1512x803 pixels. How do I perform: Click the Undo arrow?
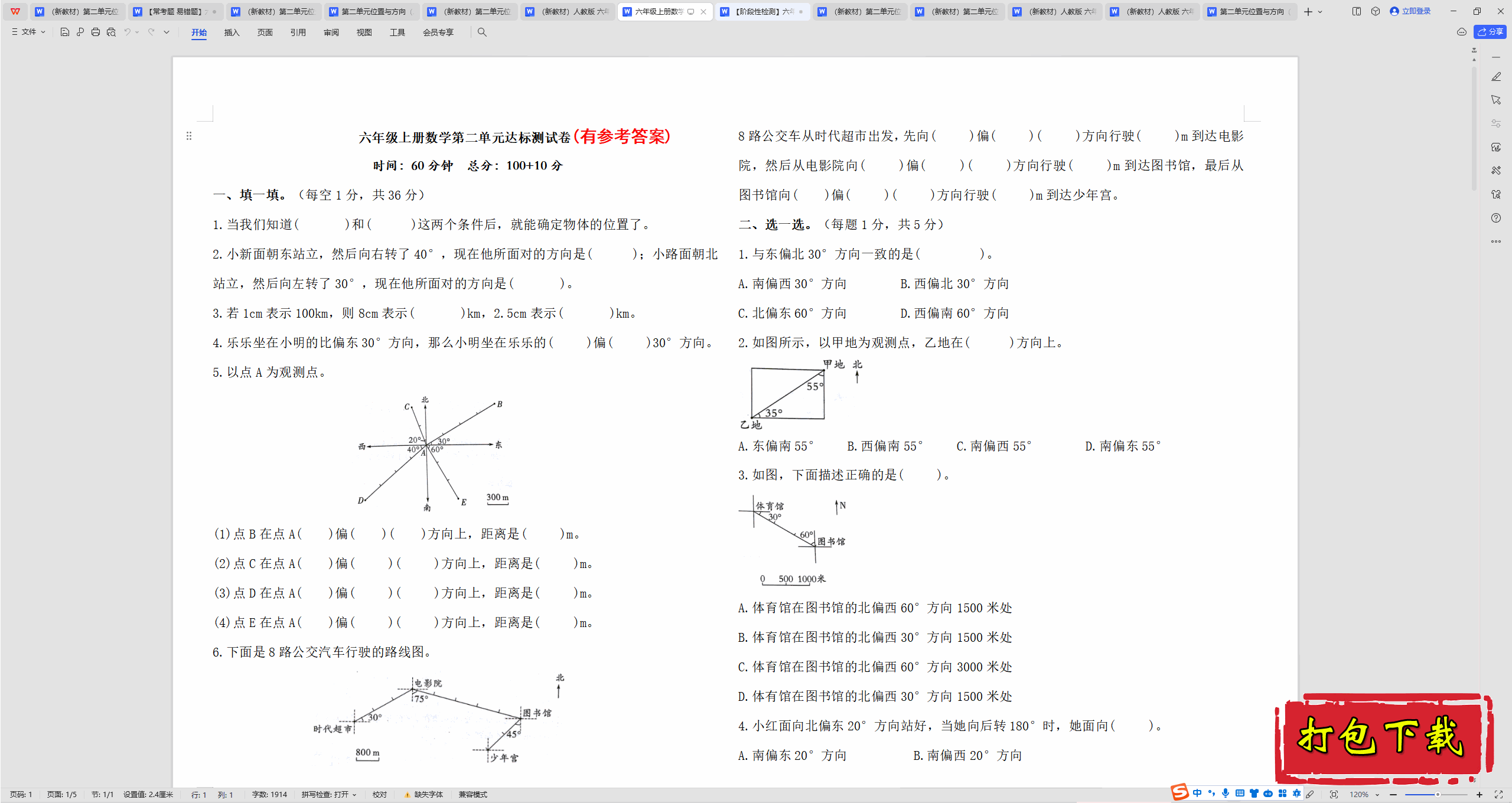[x=127, y=32]
